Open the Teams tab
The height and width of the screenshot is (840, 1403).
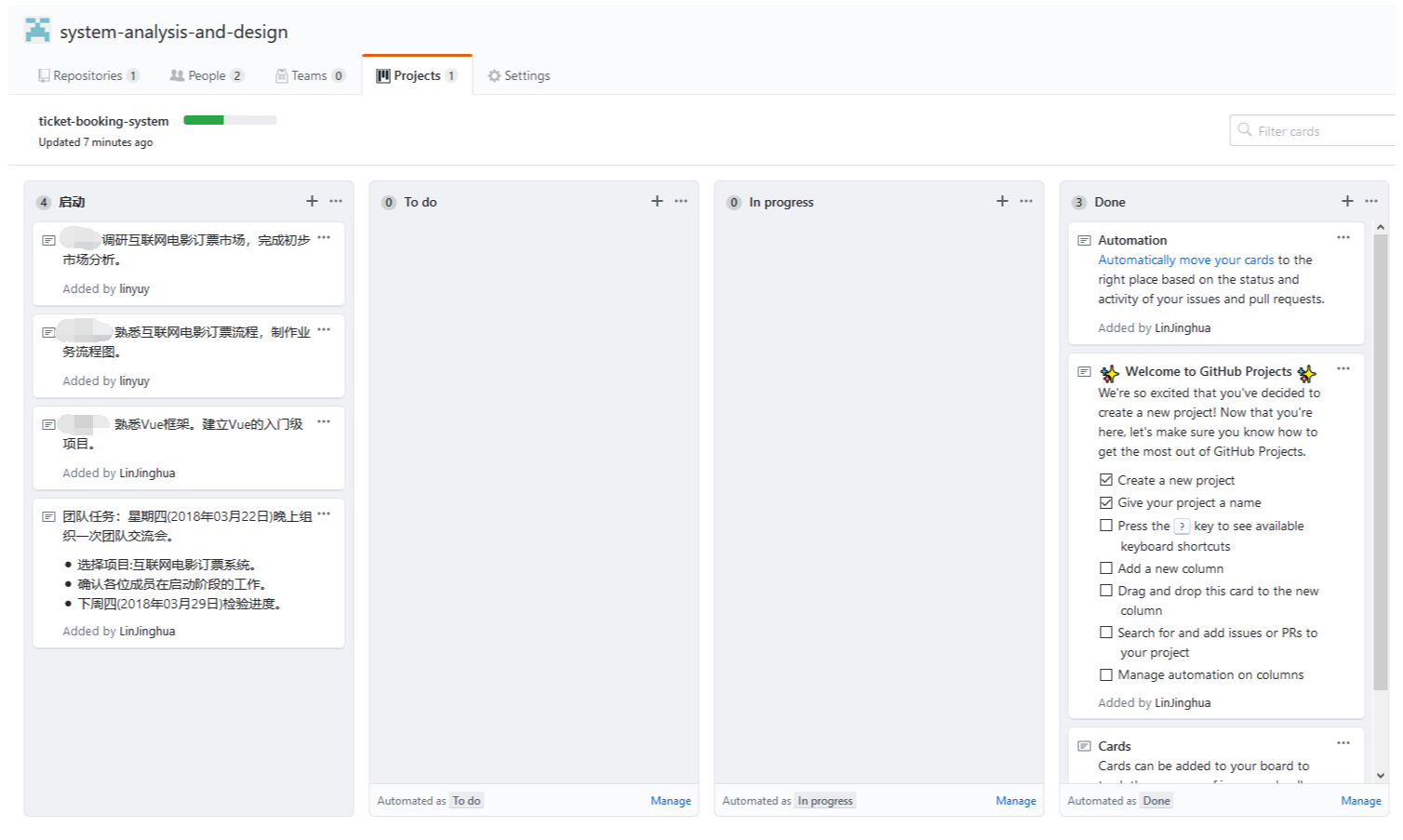click(x=310, y=75)
